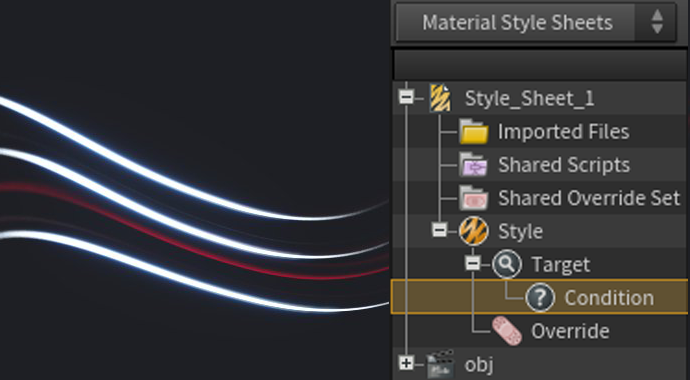Open the Material Style Sheets pane dropdown
The image size is (690, 380).
(x=517, y=22)
